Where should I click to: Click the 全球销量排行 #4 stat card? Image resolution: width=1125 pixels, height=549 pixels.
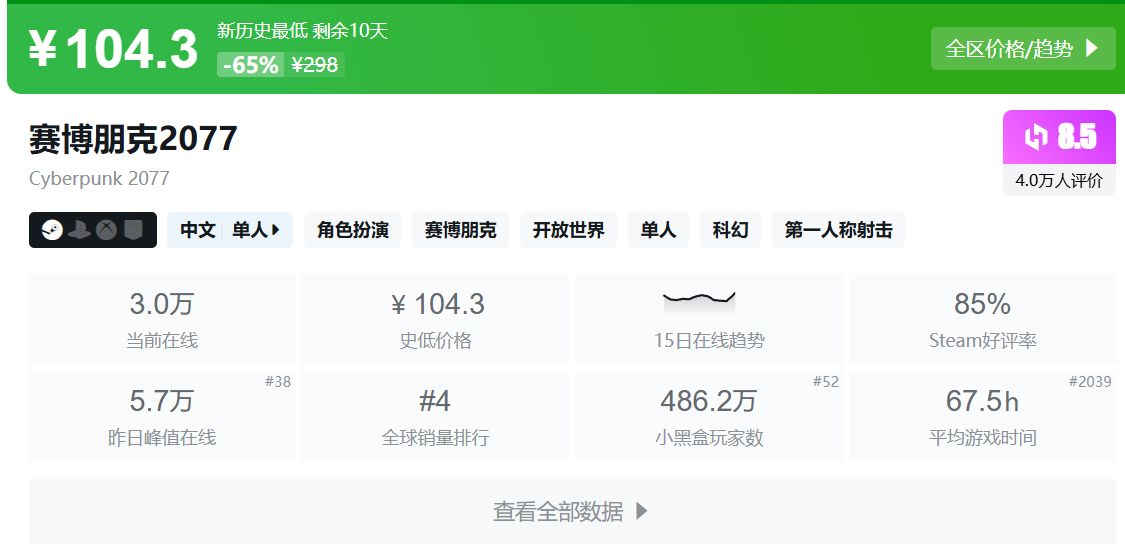click(x=436, y=416)
